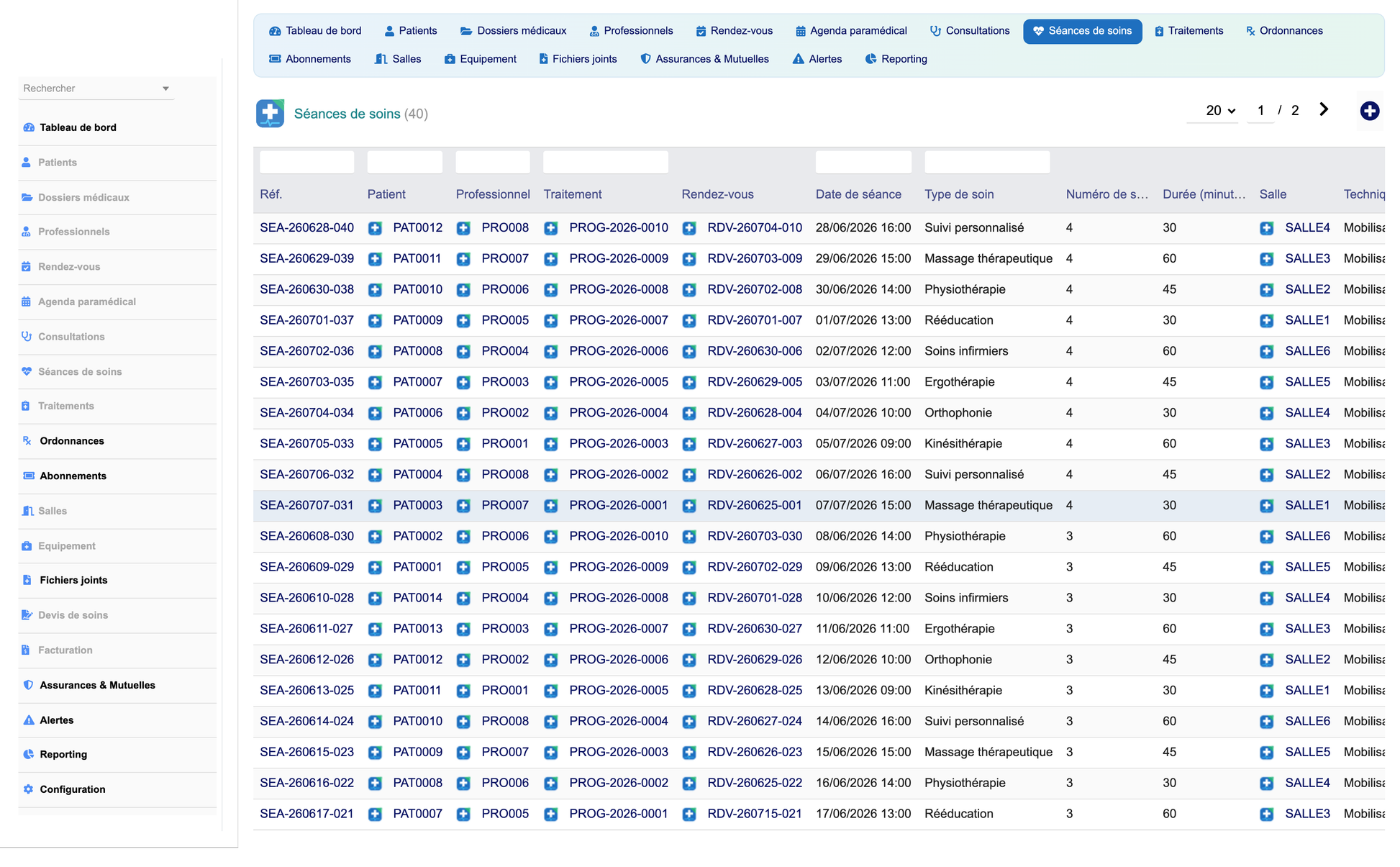Image resolution: width=1400 pixels, height=867 pixels.
Task: Click the Patient filter input field
Action: (404, 162)
